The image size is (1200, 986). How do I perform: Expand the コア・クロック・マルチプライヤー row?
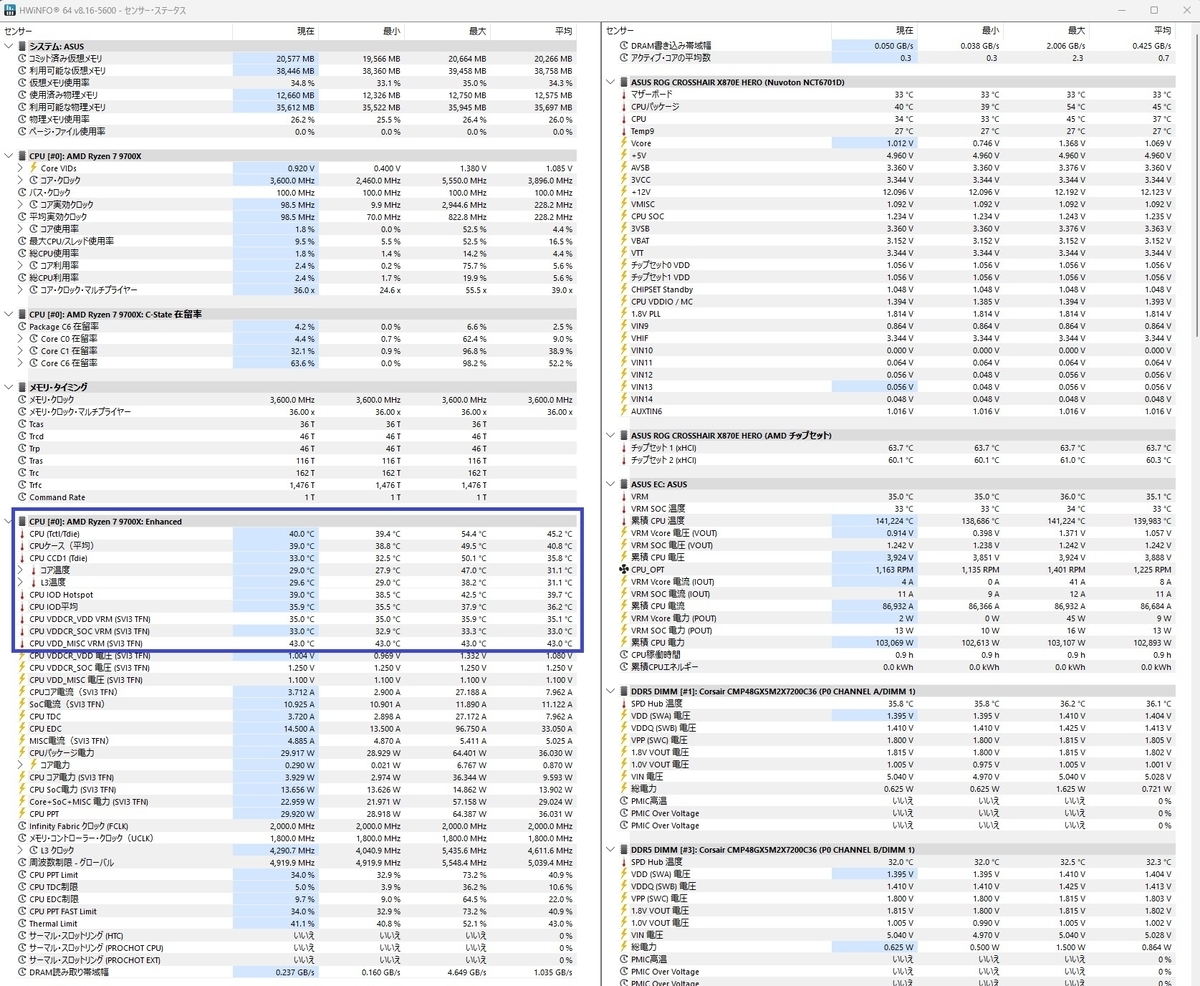coord(21,290)
